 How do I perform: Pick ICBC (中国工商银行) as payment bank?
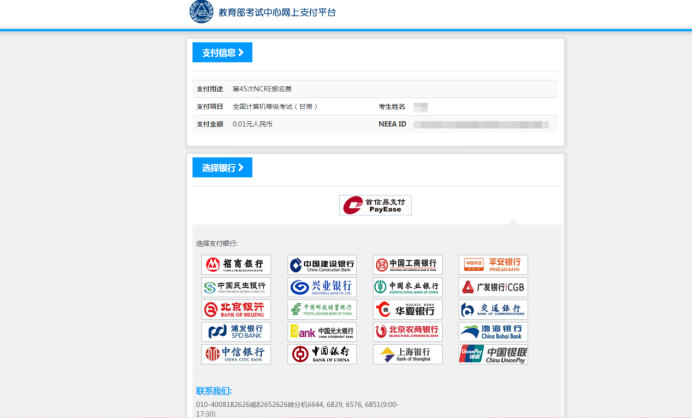[407, 265]
